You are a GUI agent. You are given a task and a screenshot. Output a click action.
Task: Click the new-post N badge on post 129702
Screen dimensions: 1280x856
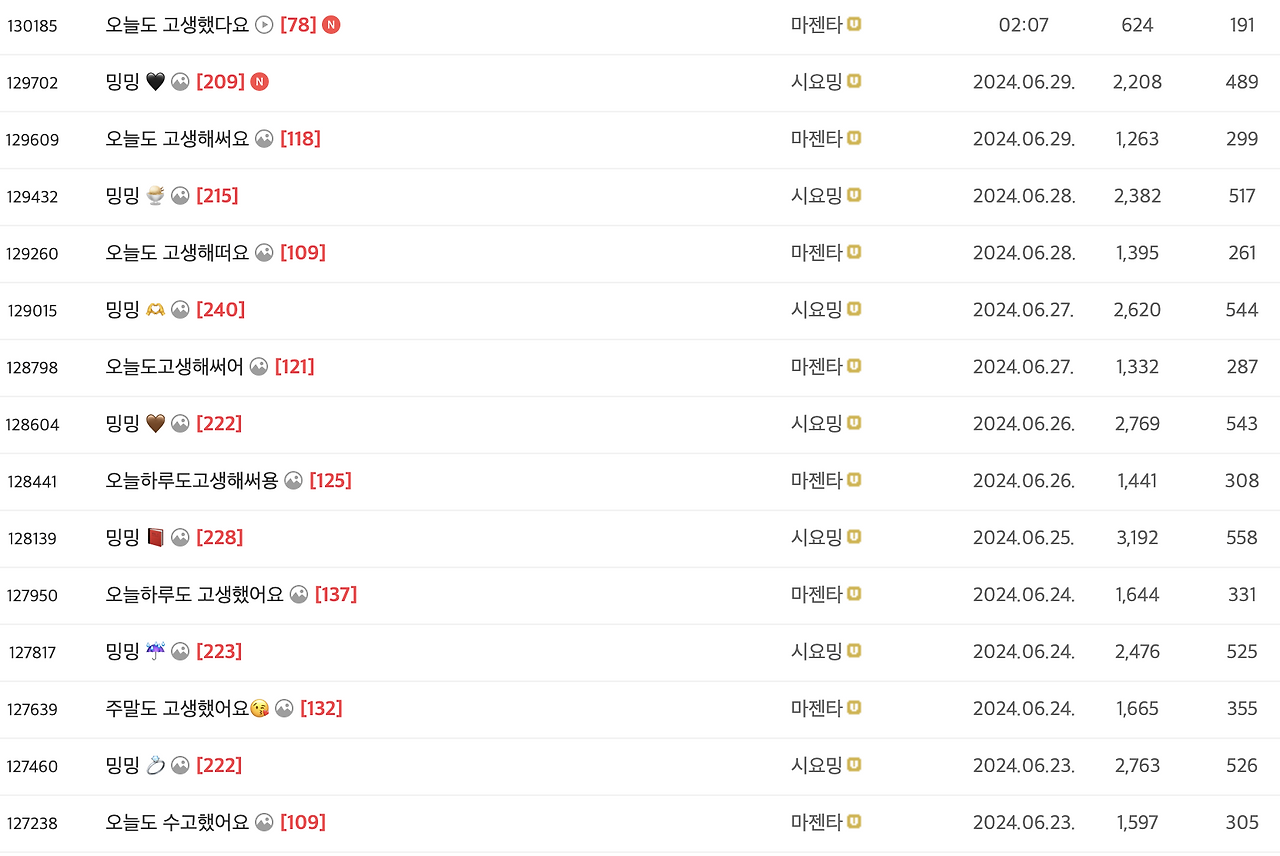click(x=259, y=82)
